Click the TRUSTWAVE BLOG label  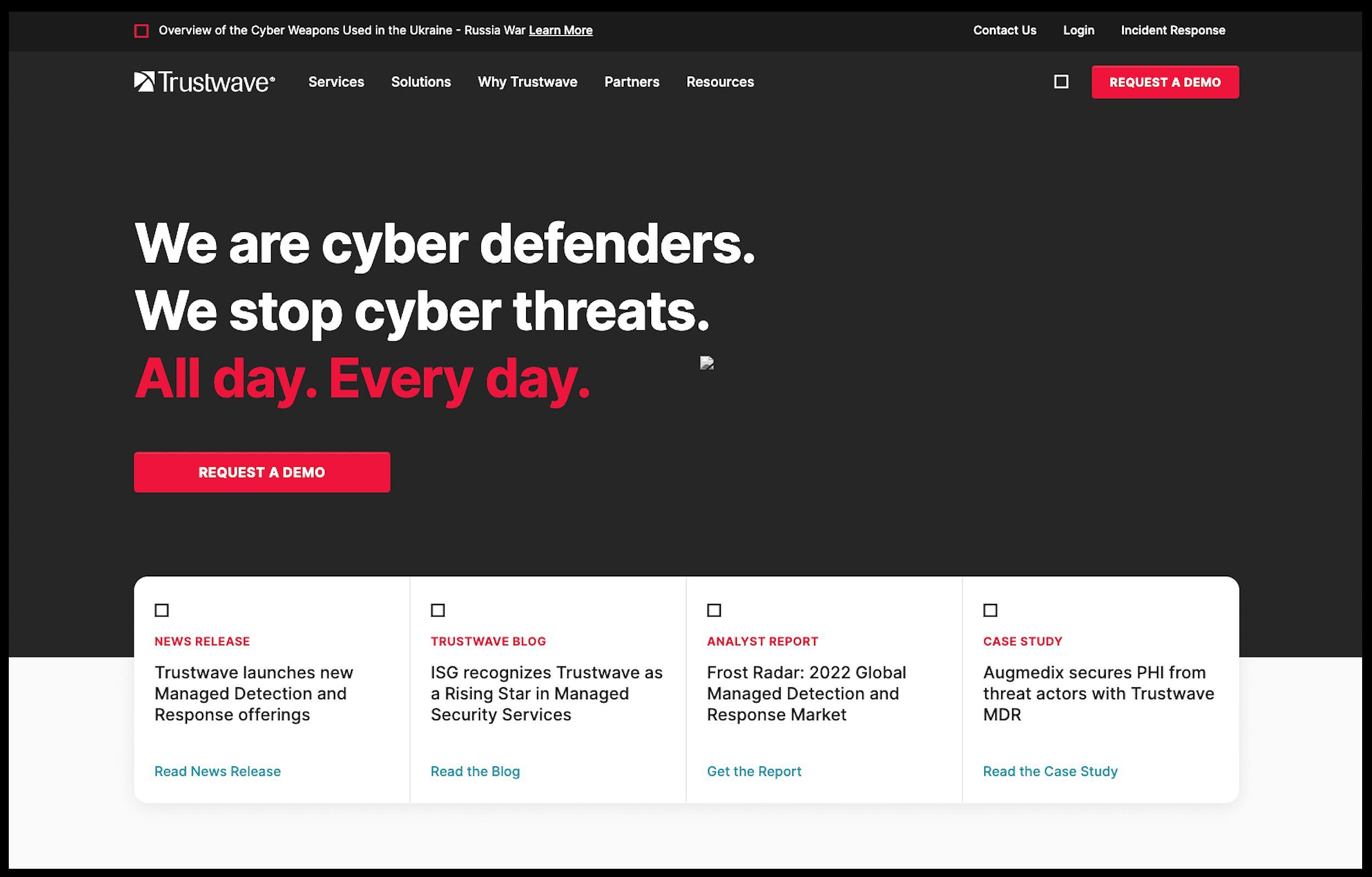488,641
